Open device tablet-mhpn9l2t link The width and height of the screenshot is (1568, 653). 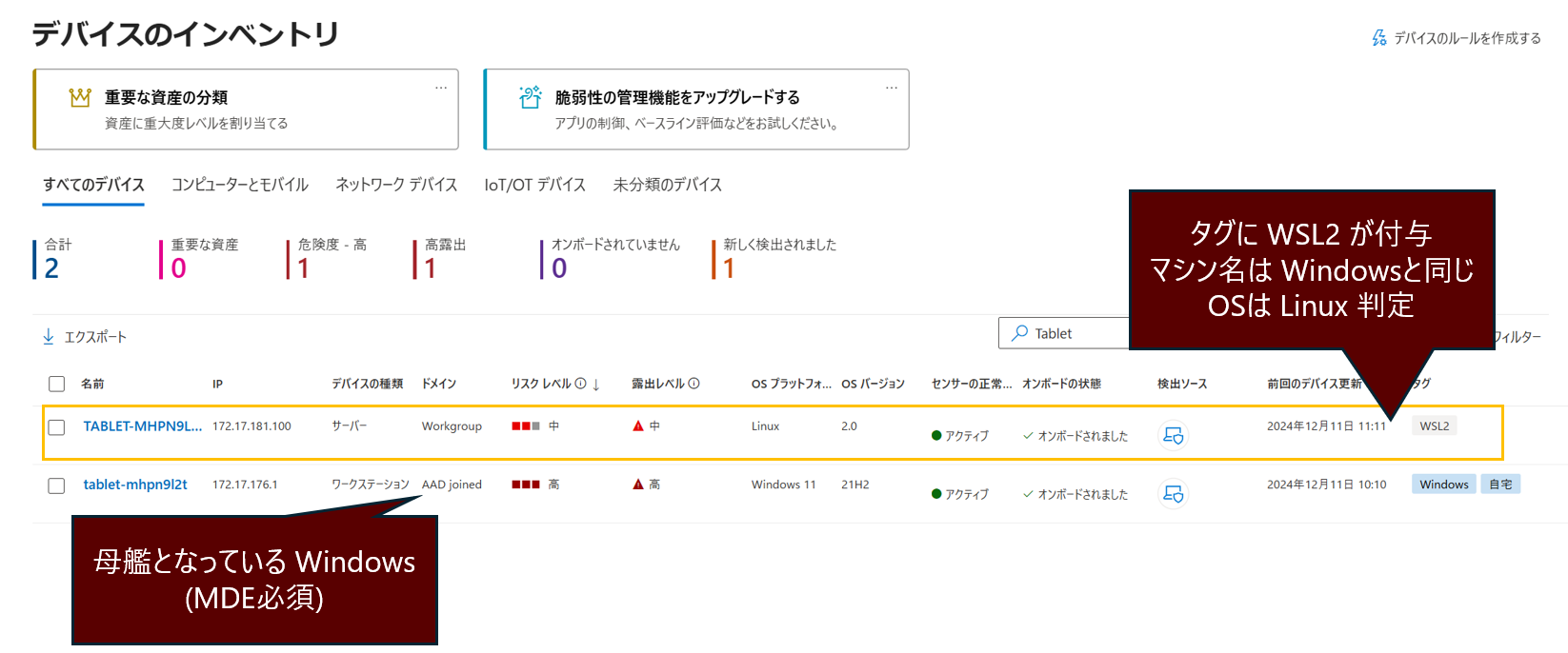coord(135,485)
